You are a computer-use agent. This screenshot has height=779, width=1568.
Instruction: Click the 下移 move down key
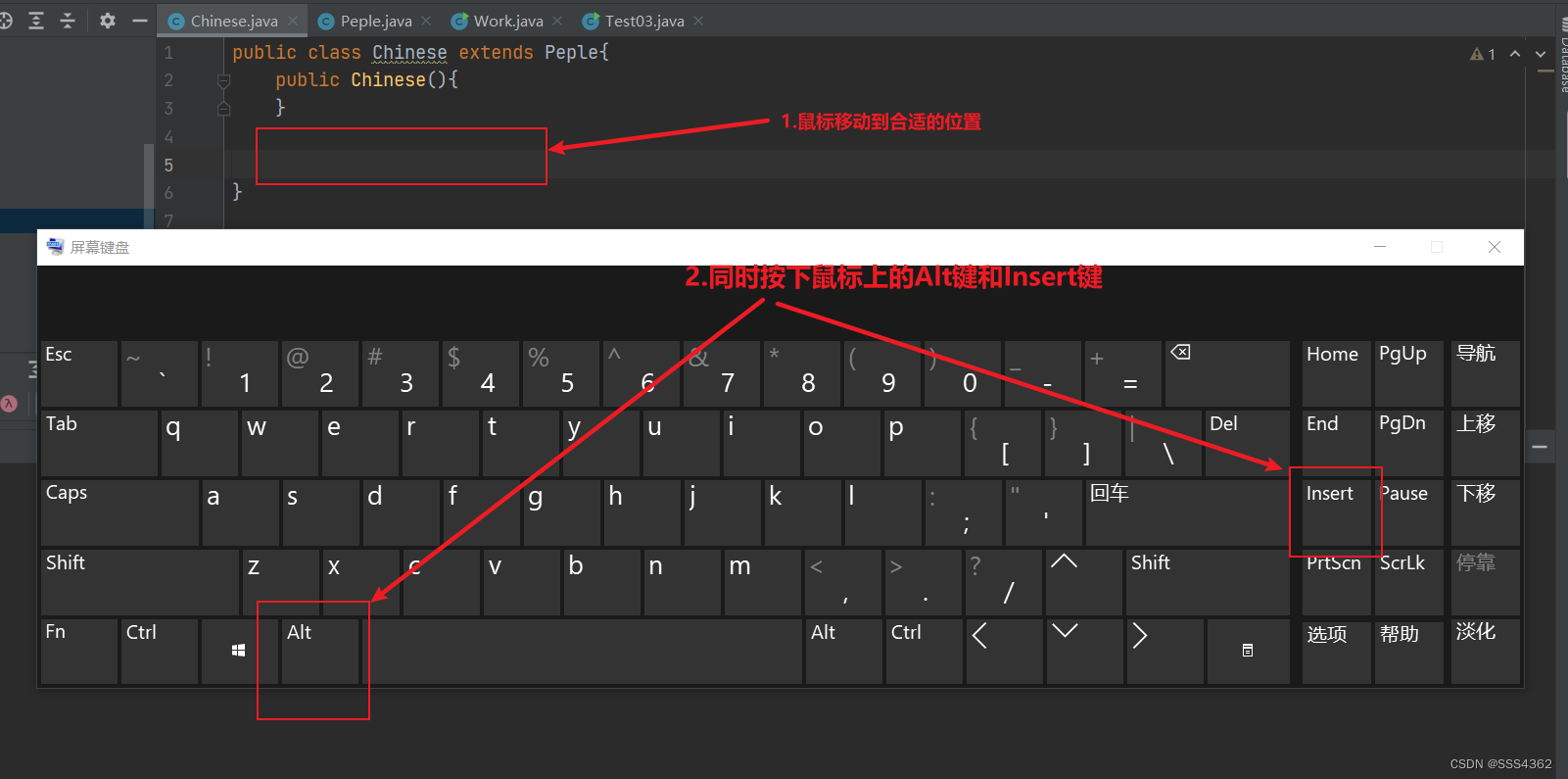tap(1486, 512)
